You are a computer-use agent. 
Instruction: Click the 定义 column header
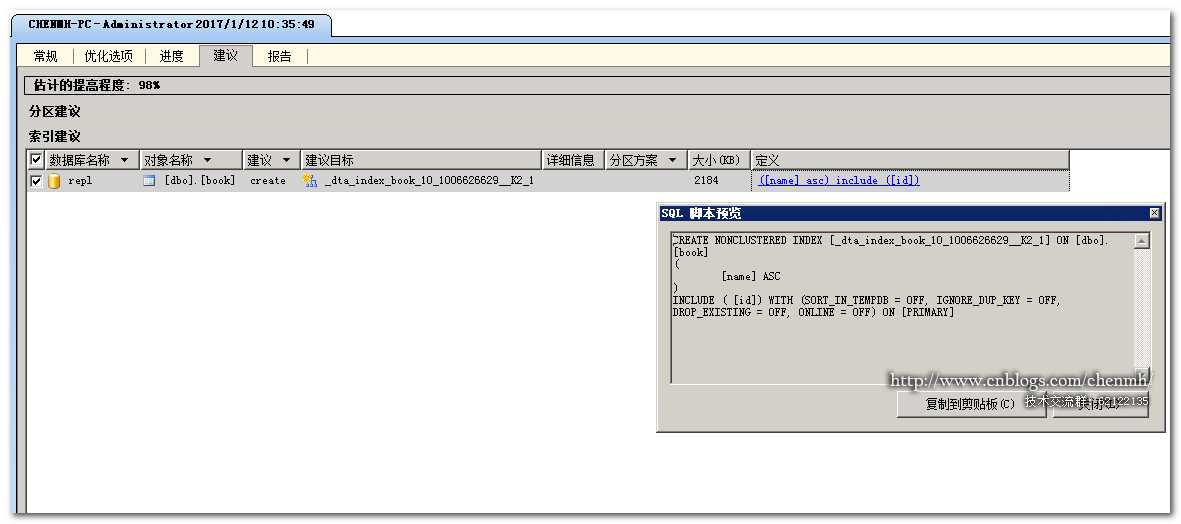pos(910,160)
